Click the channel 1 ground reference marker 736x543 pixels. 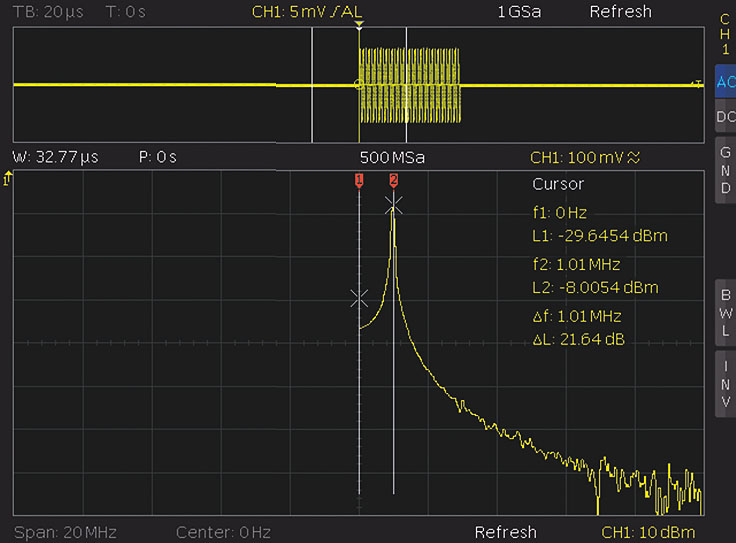pos(9,178)
